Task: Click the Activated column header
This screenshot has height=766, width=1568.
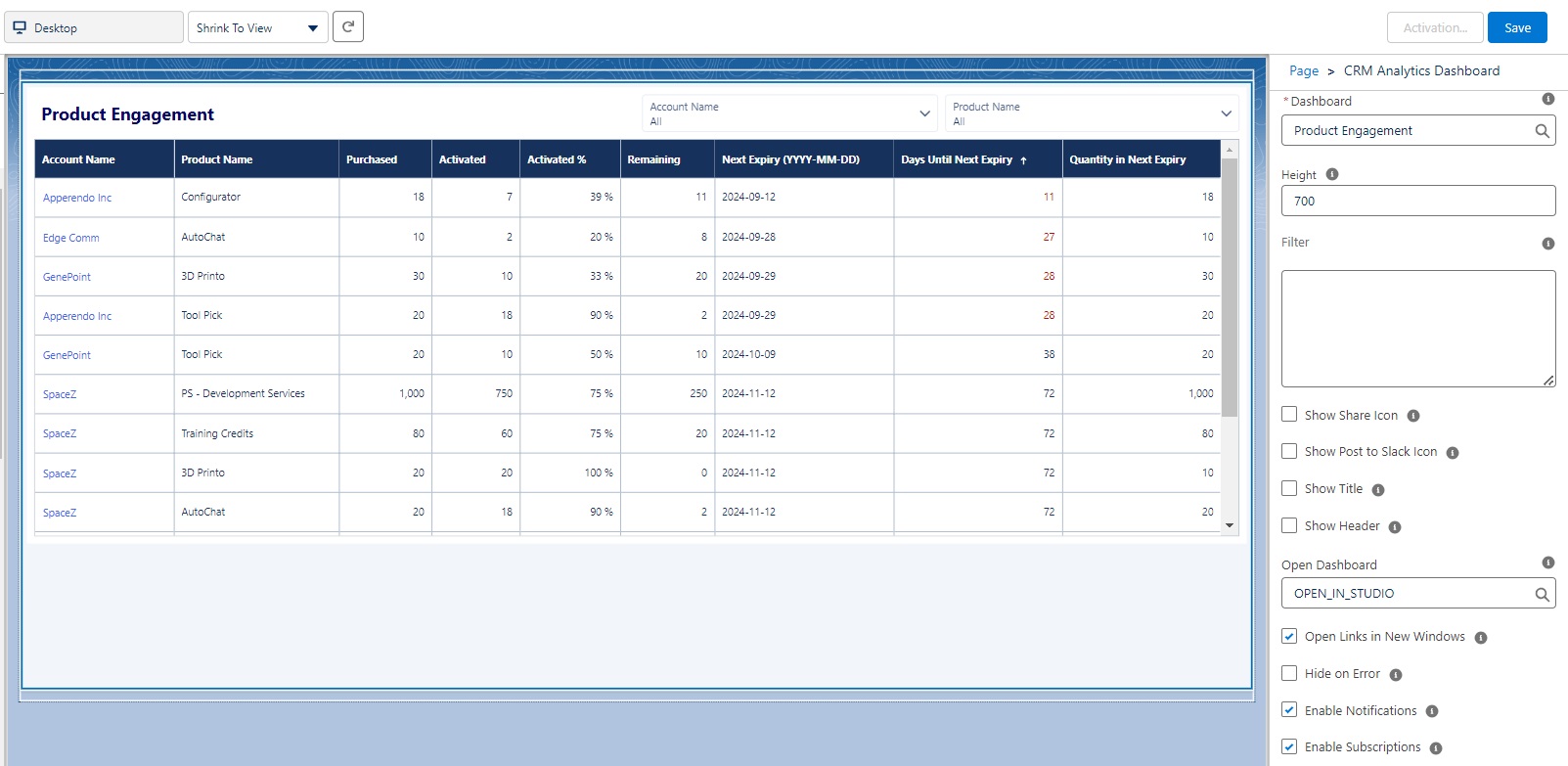Action: [x=475, y=159]
